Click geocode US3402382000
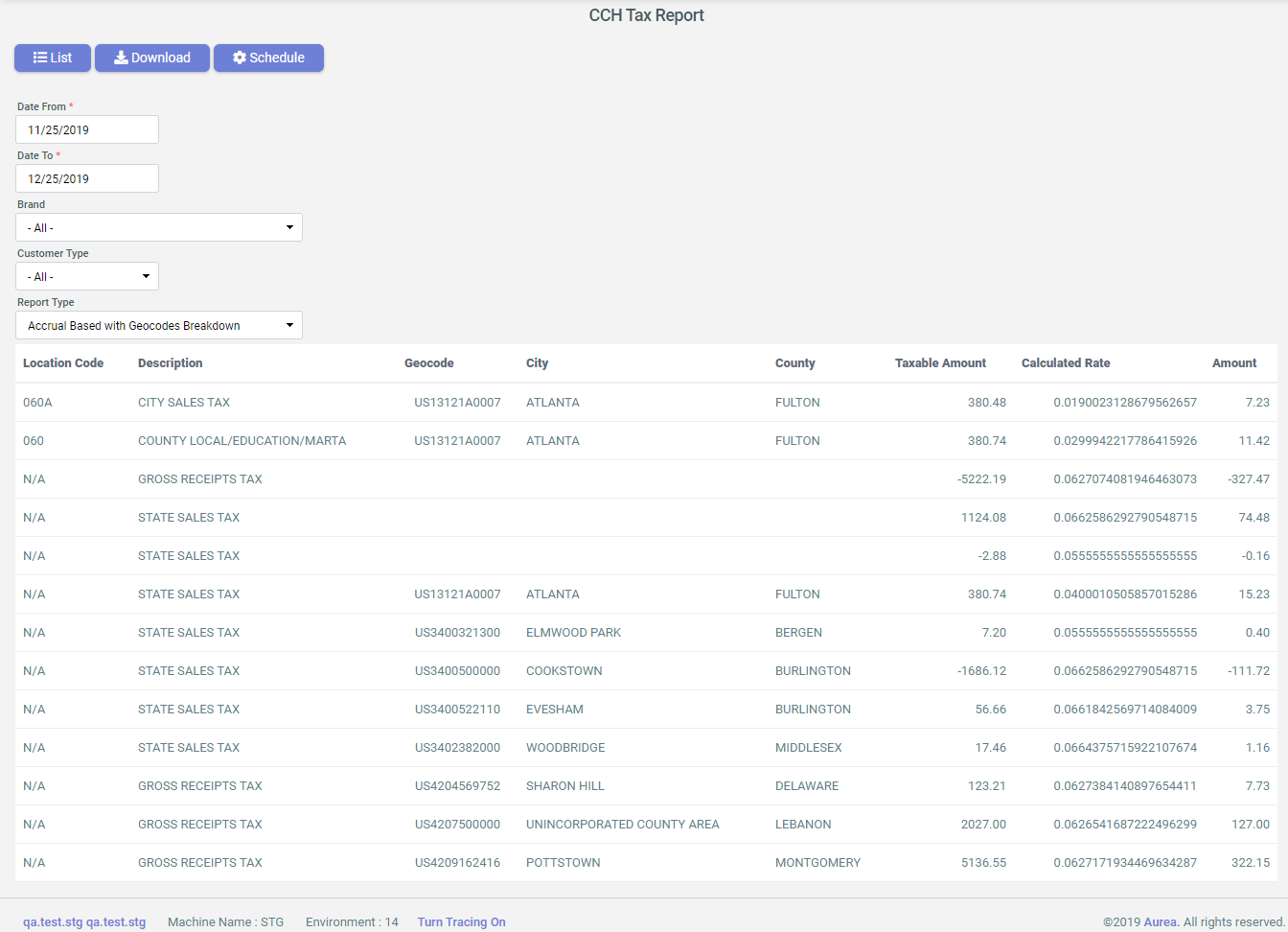The width and height of the screenshot is (1288, 932). pos(457,748)
